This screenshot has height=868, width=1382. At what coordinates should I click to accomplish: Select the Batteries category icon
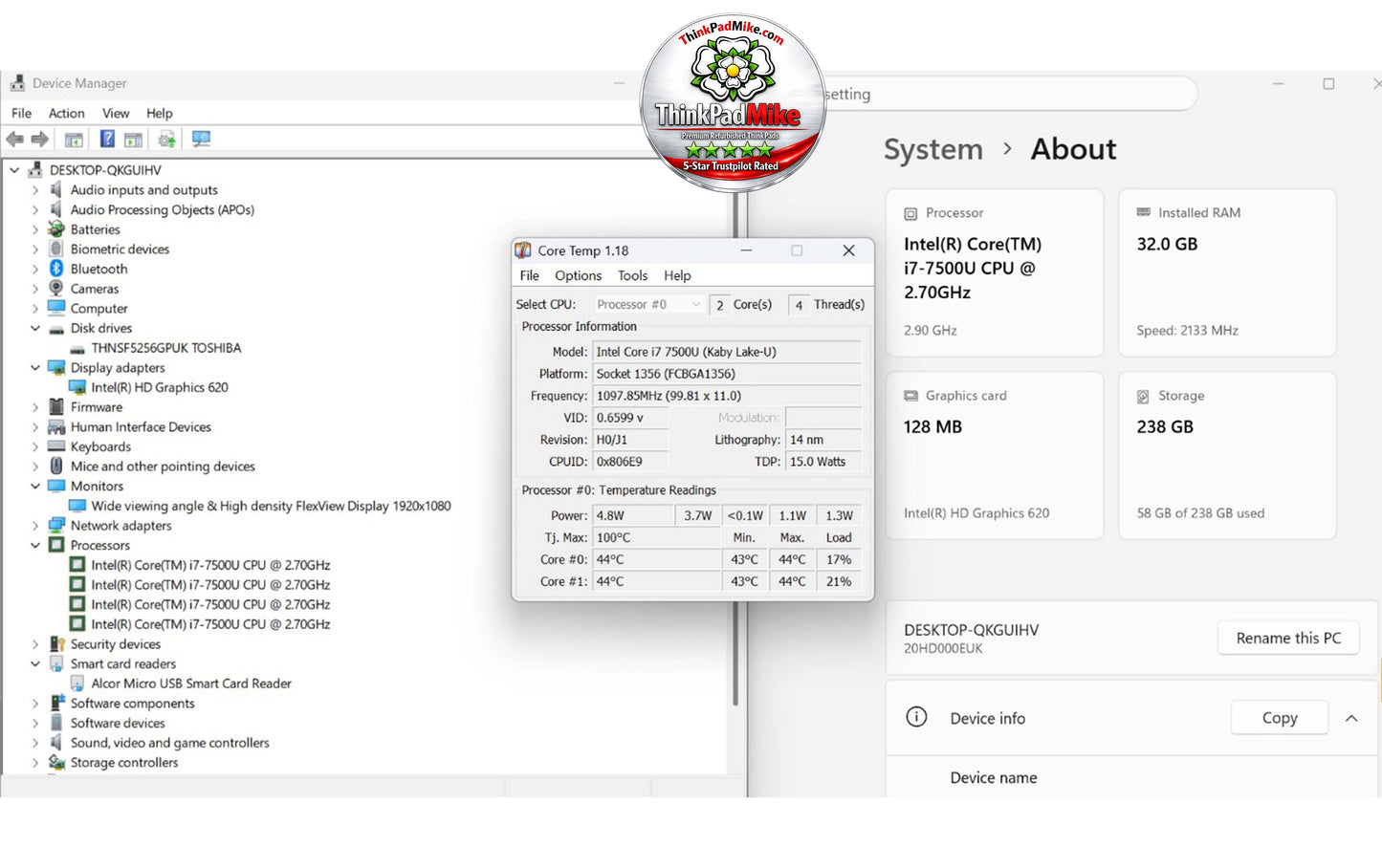56,229
